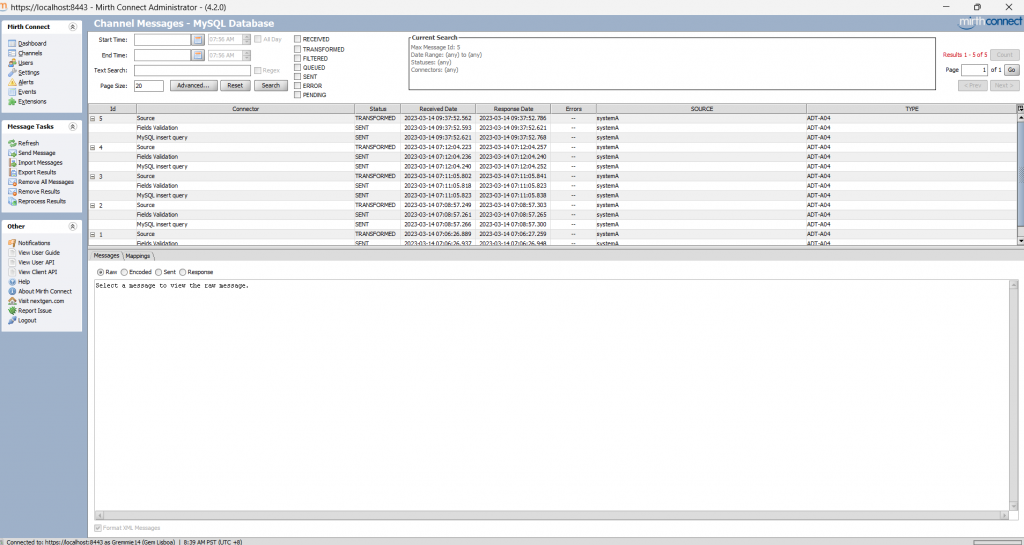Check the PENDING status filter
Screen dimensions: 1024x545
(298, 95)
